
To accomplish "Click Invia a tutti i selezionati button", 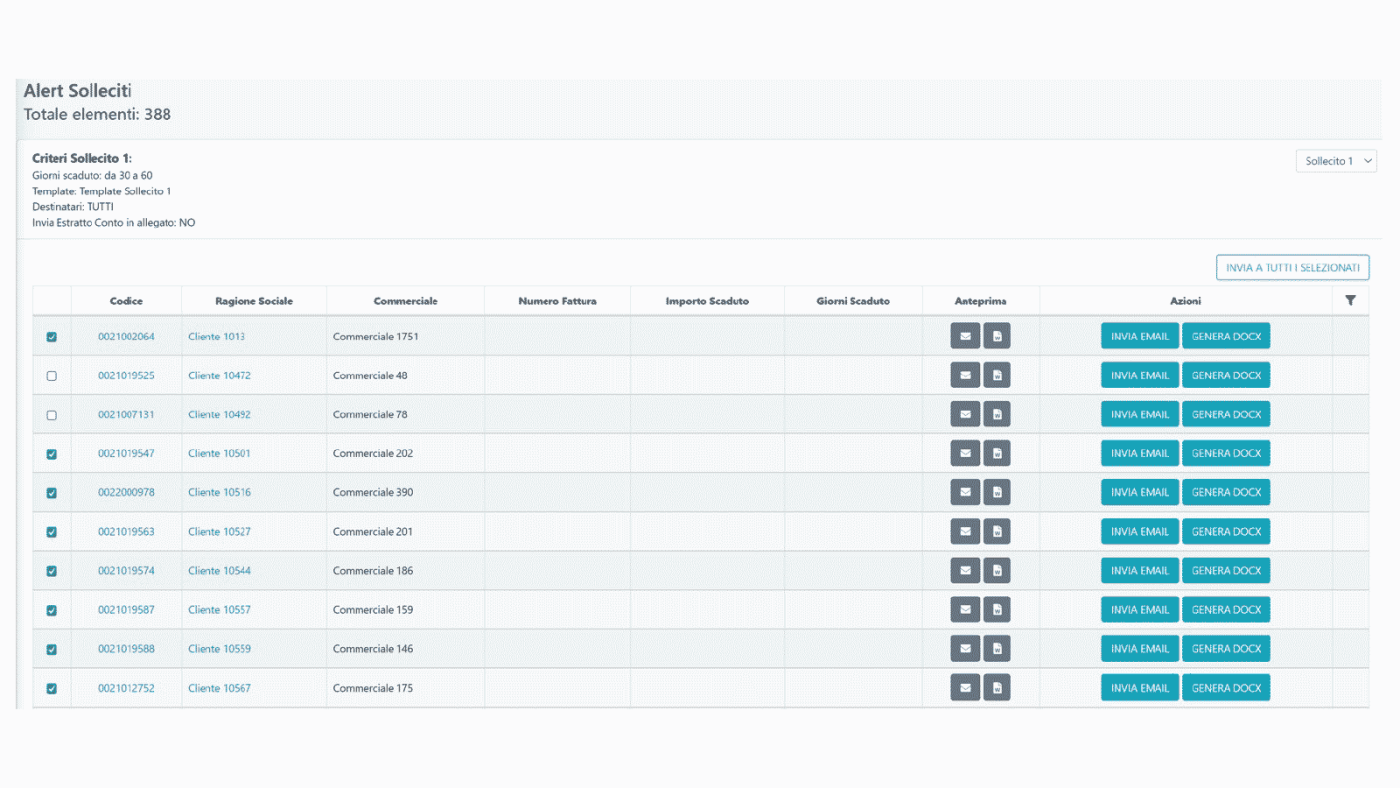I will (1293, 268).
